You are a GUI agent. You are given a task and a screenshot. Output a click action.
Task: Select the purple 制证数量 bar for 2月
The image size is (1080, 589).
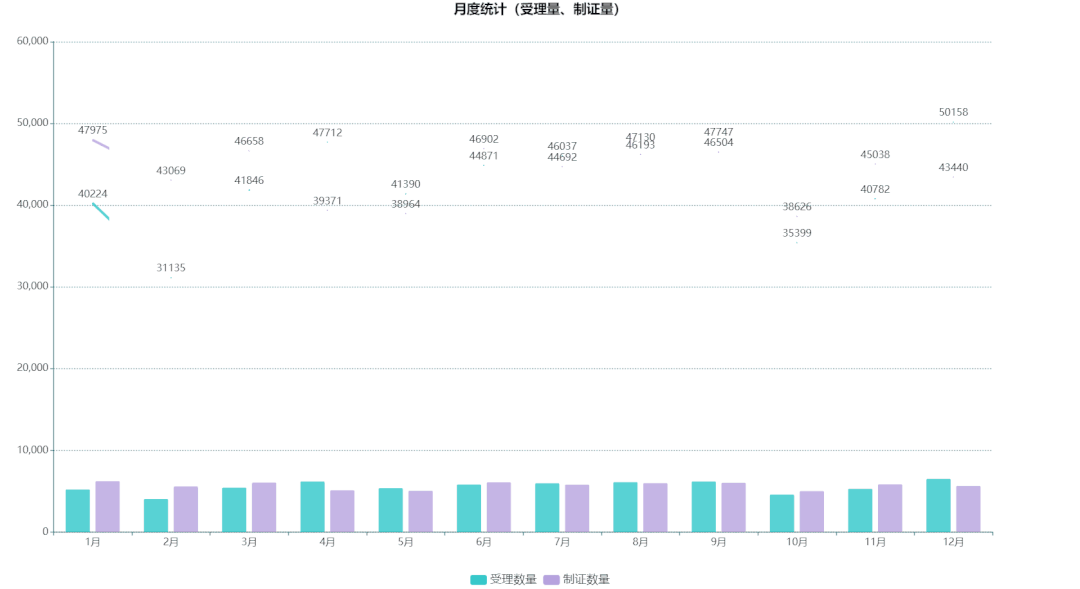[x=186, y=509]
